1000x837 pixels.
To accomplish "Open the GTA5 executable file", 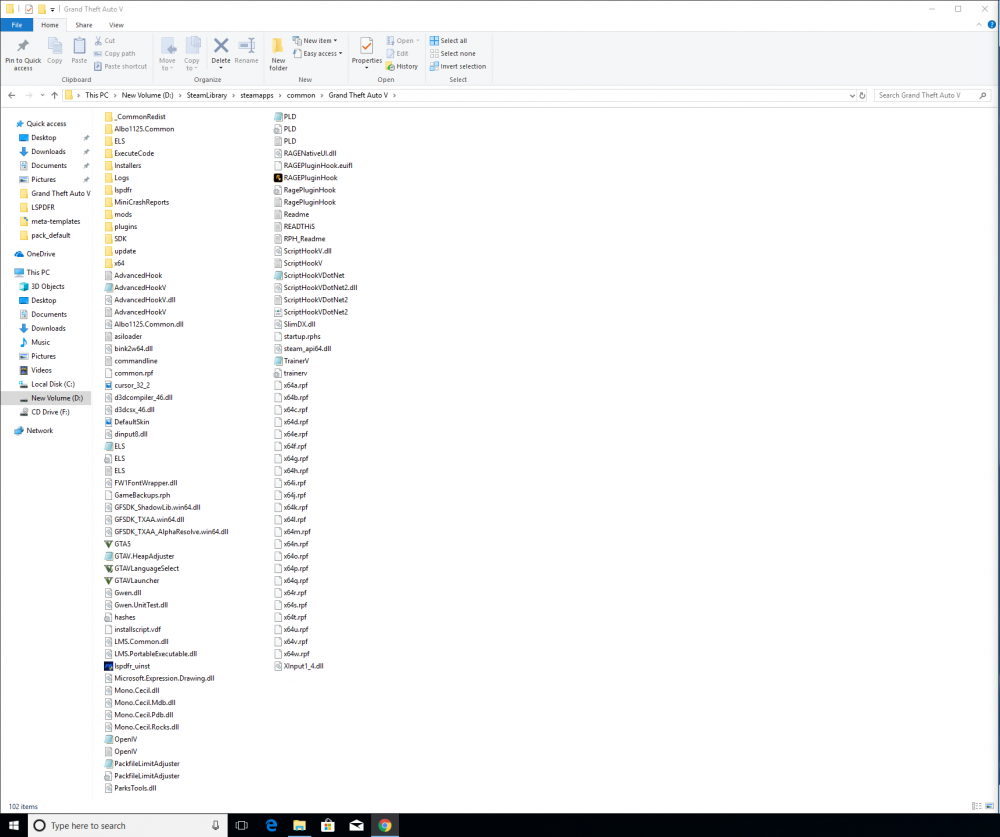I will (122, 544).
